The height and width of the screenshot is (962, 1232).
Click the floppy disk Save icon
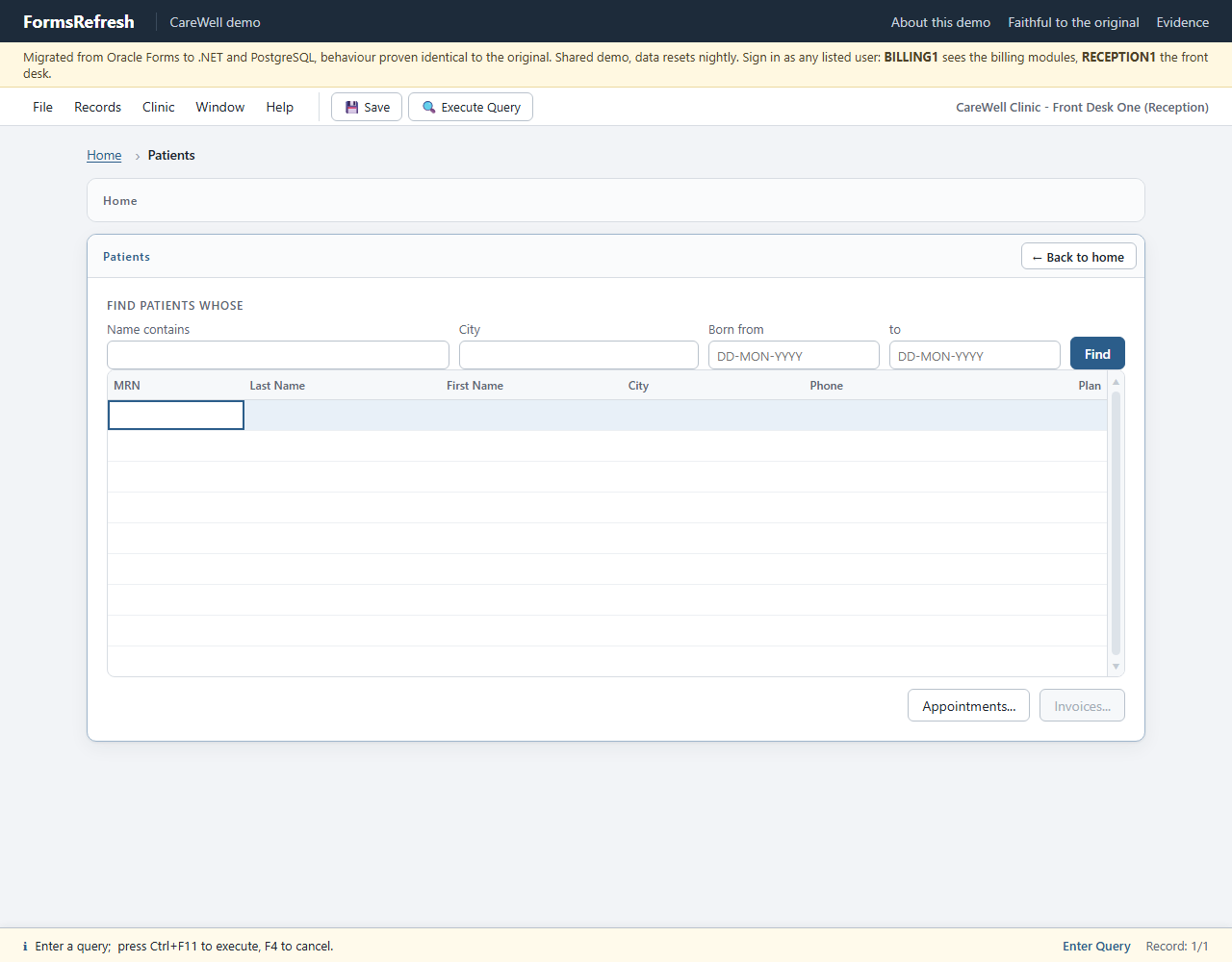click(352, 108)
